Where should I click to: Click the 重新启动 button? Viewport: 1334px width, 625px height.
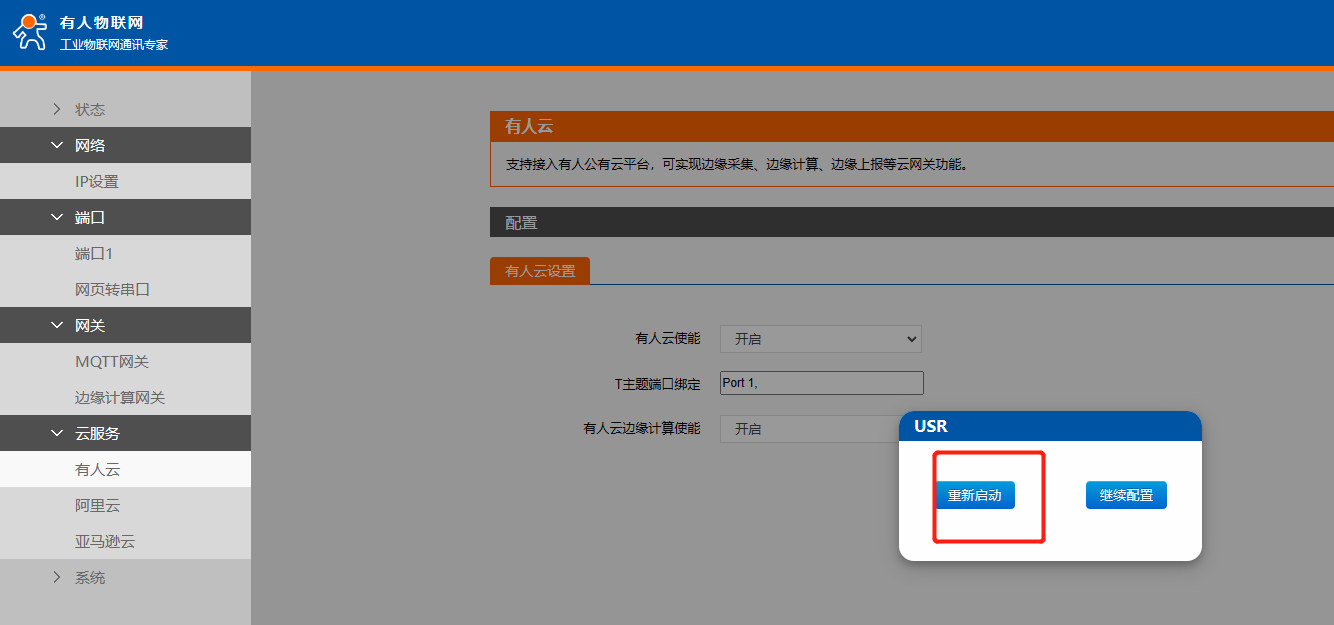(975, 495)
